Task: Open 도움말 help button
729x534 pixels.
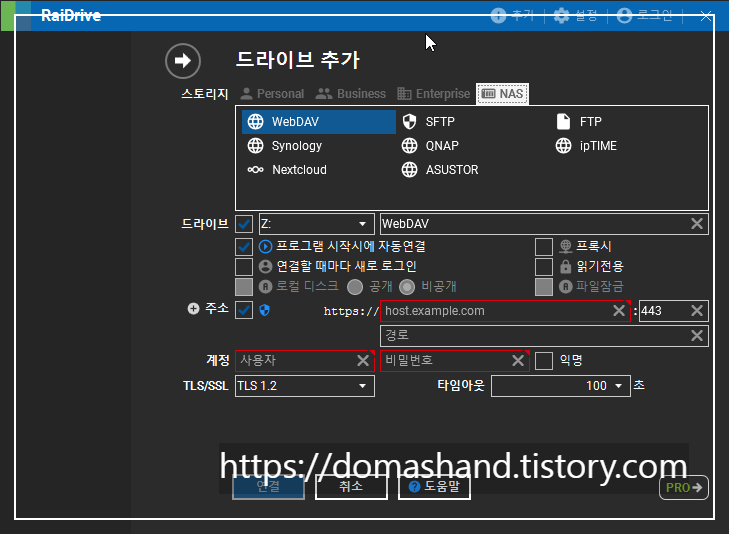Action: pos(434,487)
